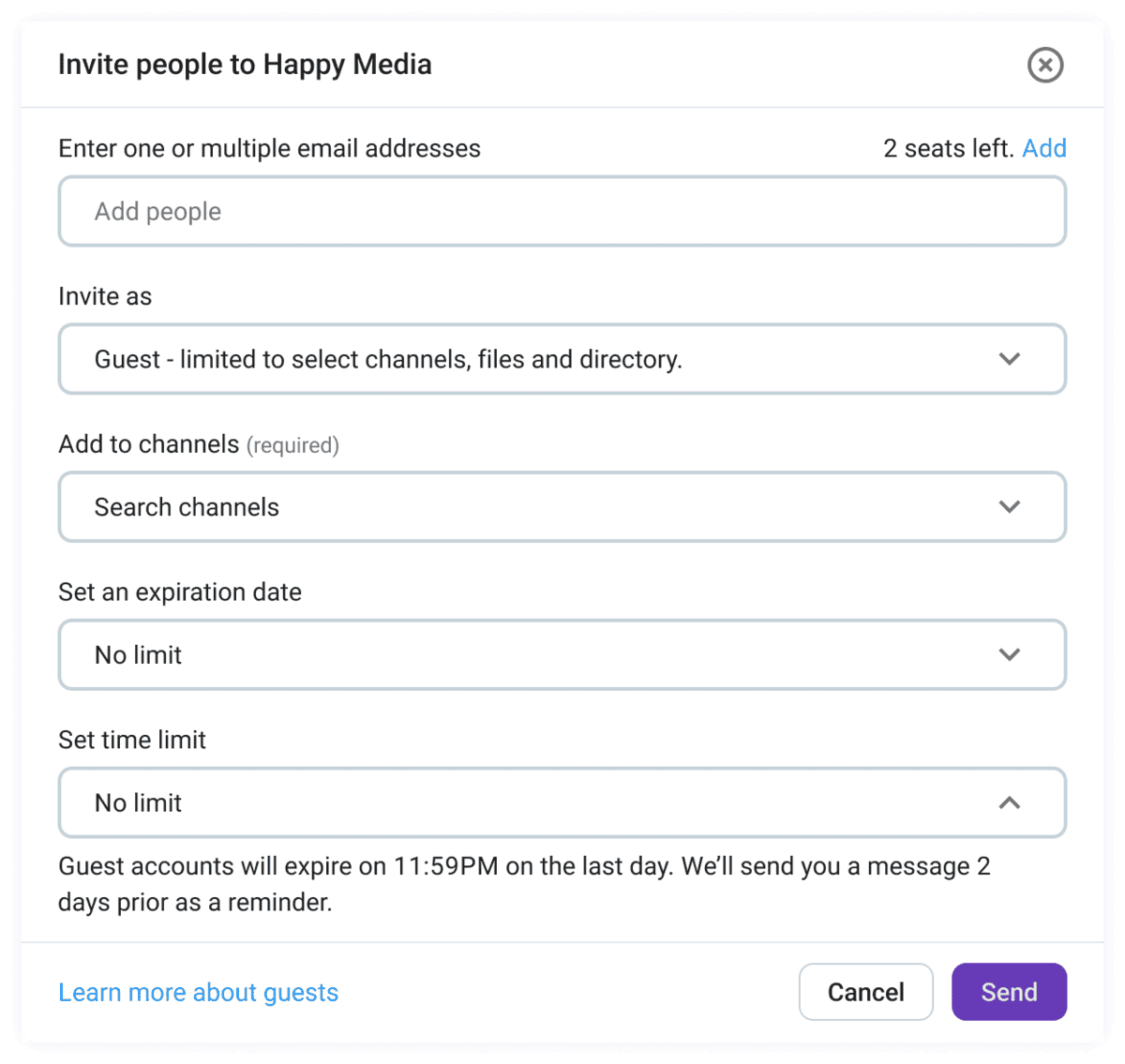Click 'Enter one or multiple email addresses' label
Viewport: 1125px width, 1064px height.
pyautogui.click(x=269, y=148)
